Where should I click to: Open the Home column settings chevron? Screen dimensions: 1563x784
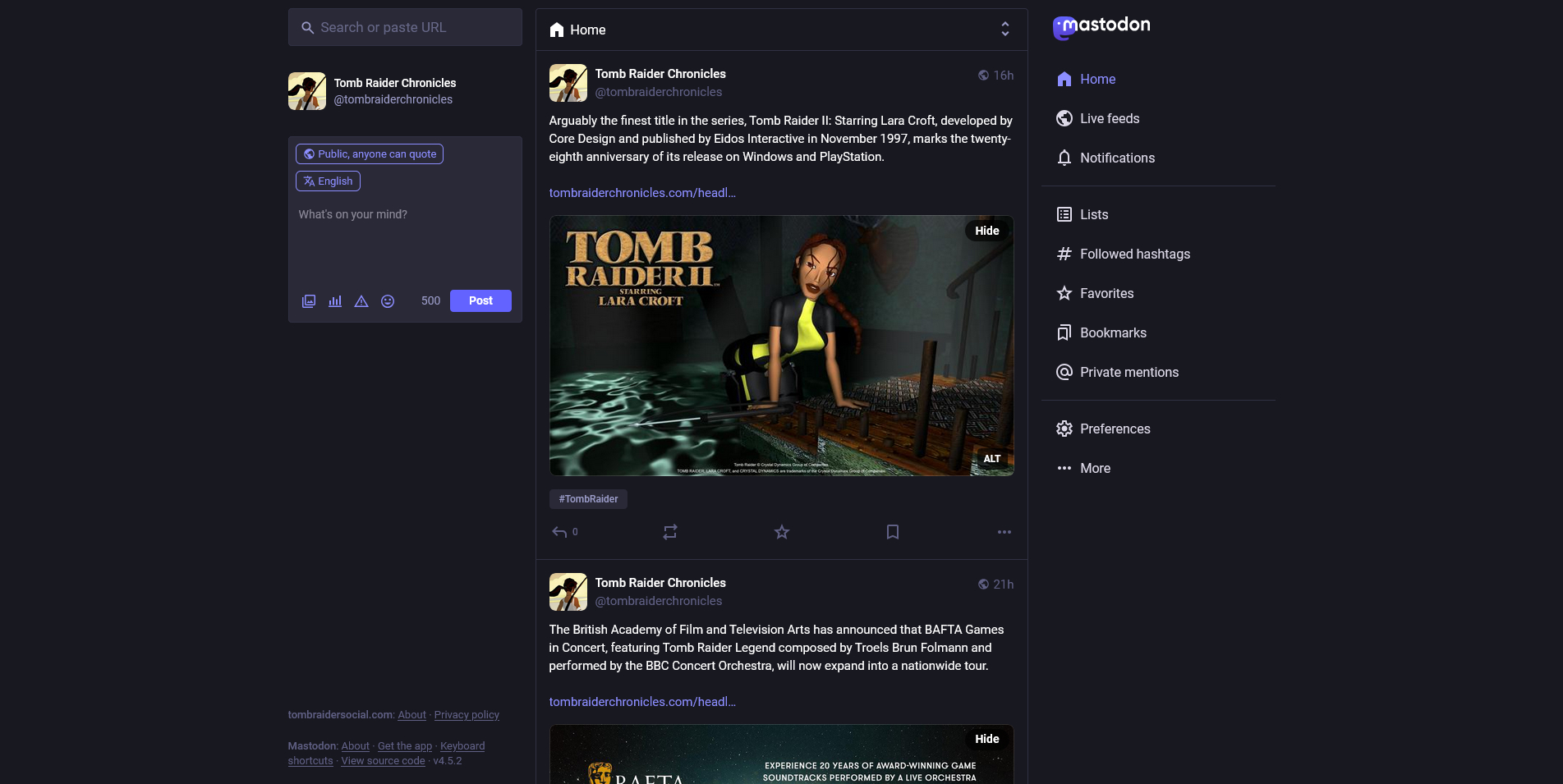(x=1005, y=29)
